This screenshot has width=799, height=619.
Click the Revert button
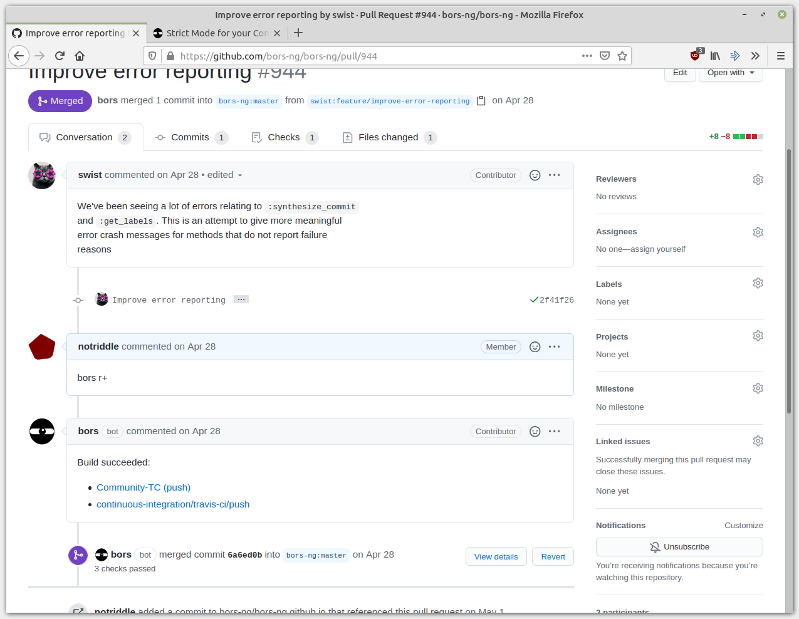(x=553, y=557)
